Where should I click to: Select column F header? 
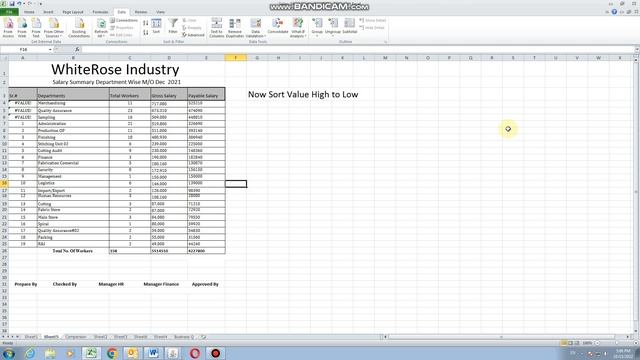236,58
